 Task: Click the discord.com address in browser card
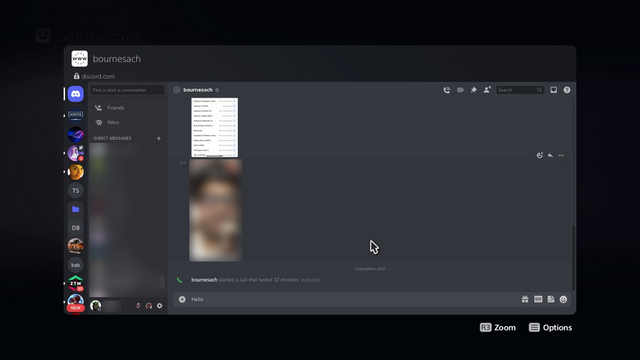(x=98, y=76)
